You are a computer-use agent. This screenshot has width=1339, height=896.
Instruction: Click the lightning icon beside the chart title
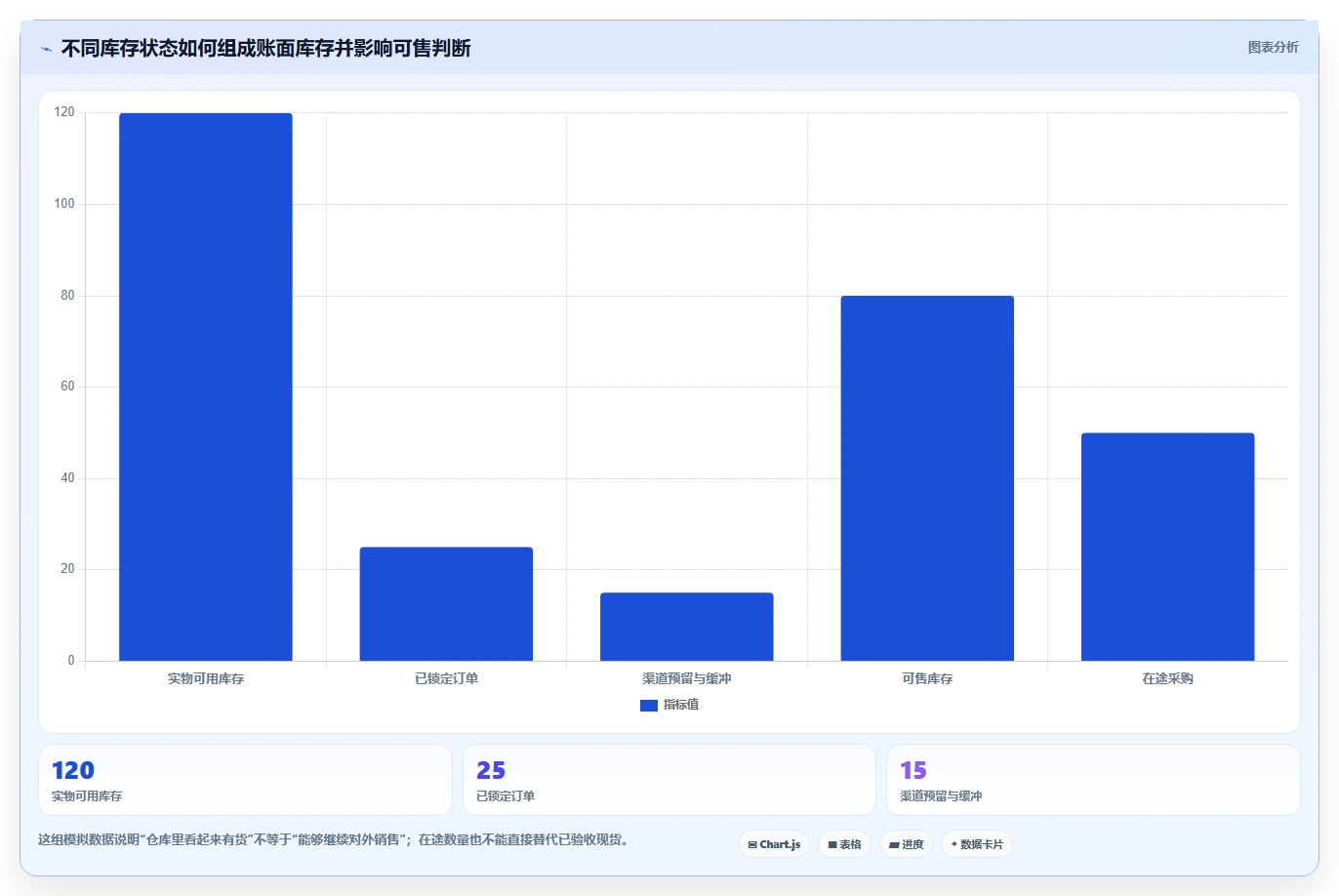tap(46, 49)
